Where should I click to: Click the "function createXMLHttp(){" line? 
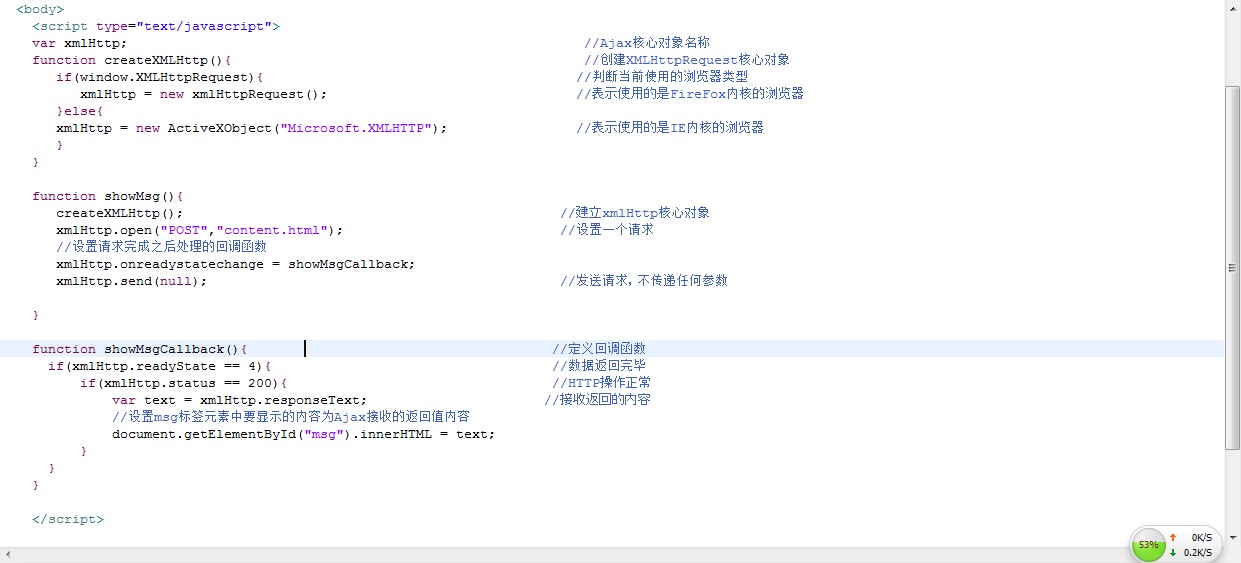(x=132, y=60)
